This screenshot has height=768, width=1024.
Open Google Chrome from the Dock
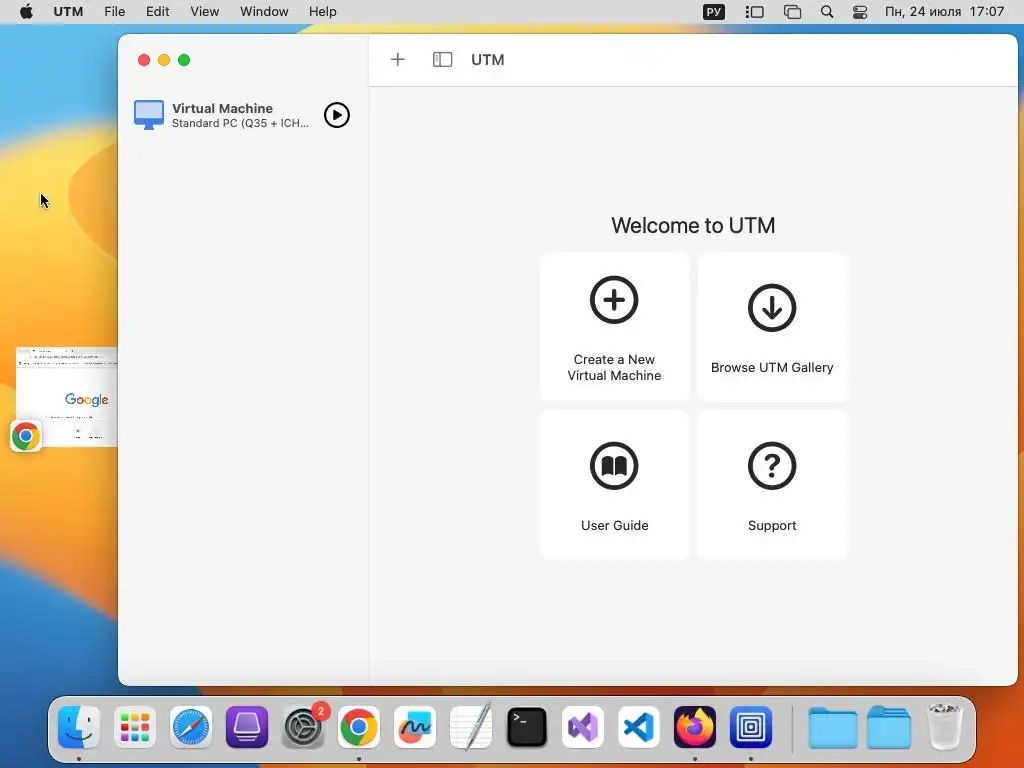tap(359, 727)
